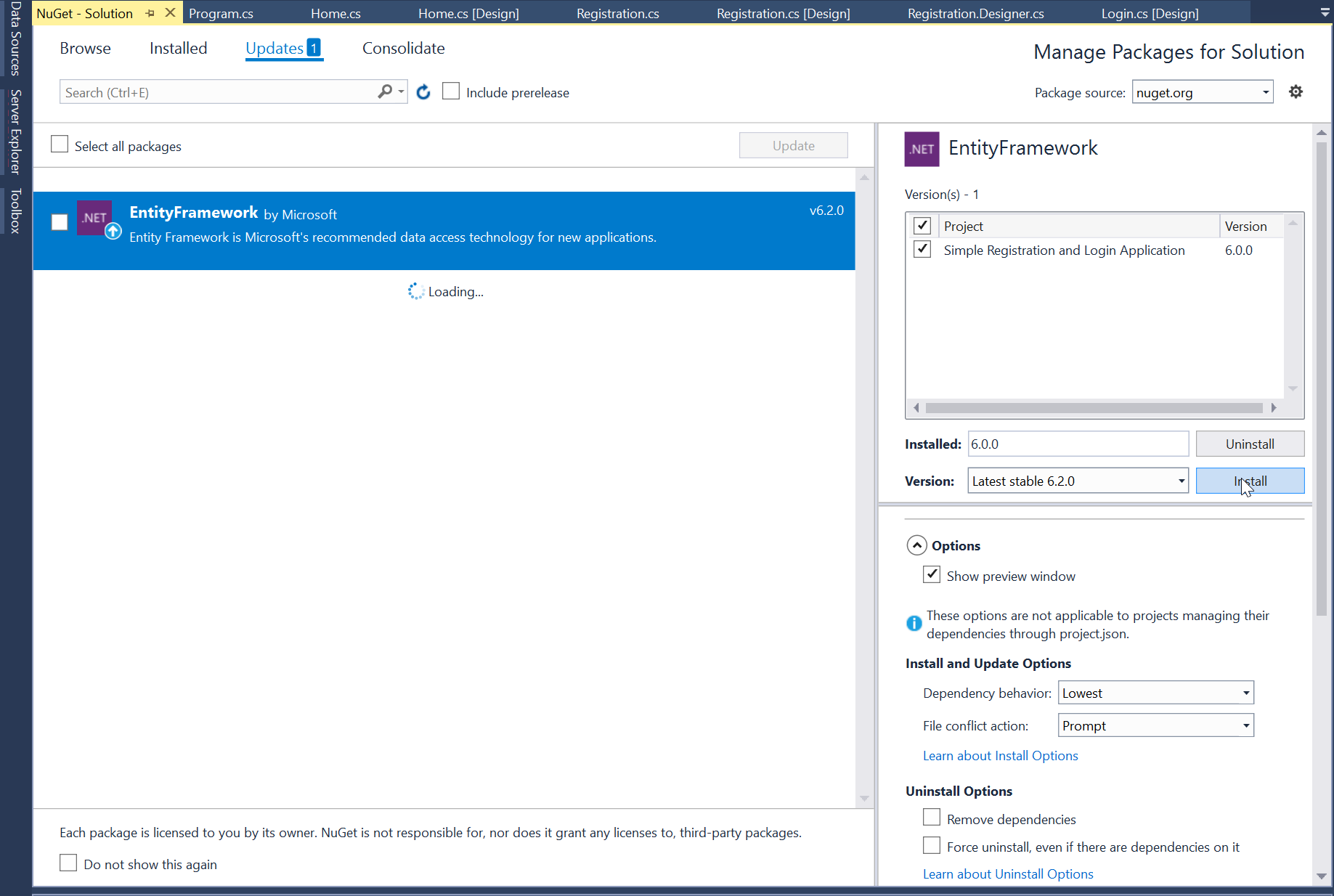Check Do not show this again
This screenshot has height=896, width=1334.
(x=68, y=863)
